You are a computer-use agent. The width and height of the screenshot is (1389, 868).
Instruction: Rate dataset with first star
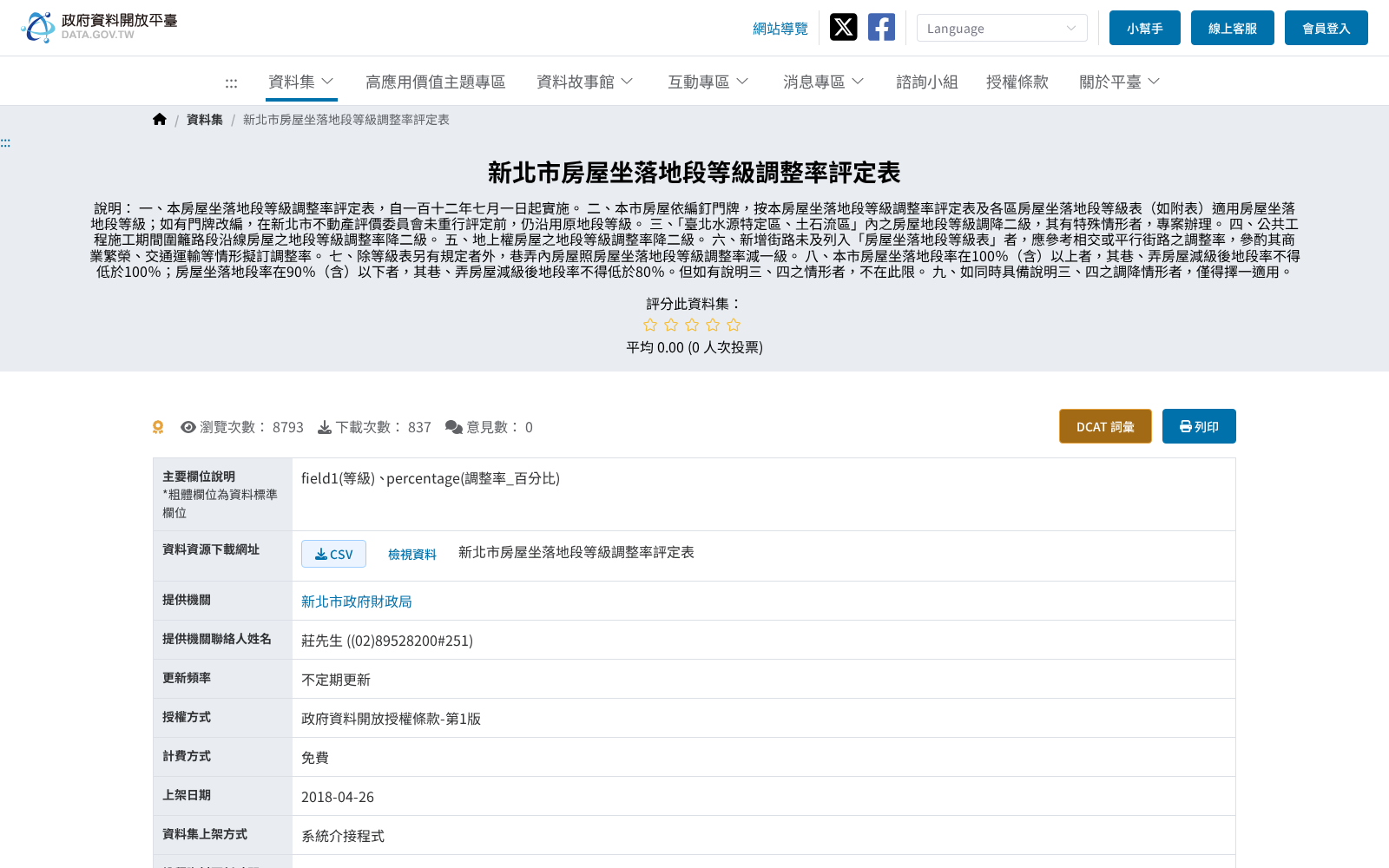pyautogui.click(x=650, y=325)
